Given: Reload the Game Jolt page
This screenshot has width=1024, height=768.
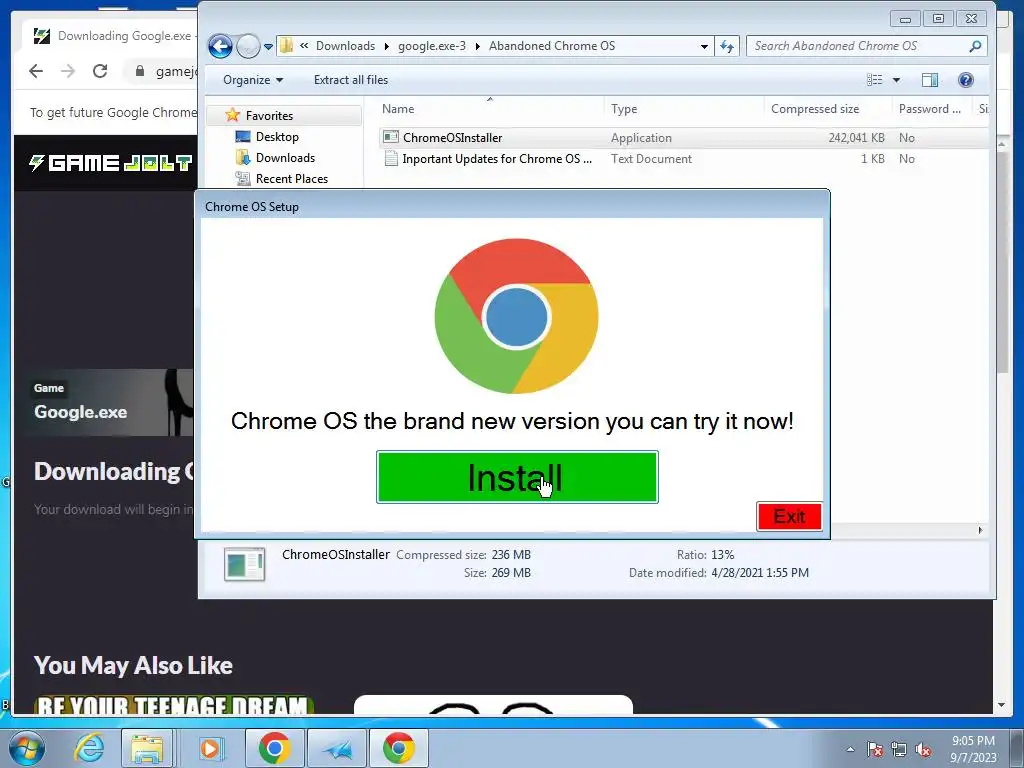Looking at the screenshot, I should (x=100, y=71).
